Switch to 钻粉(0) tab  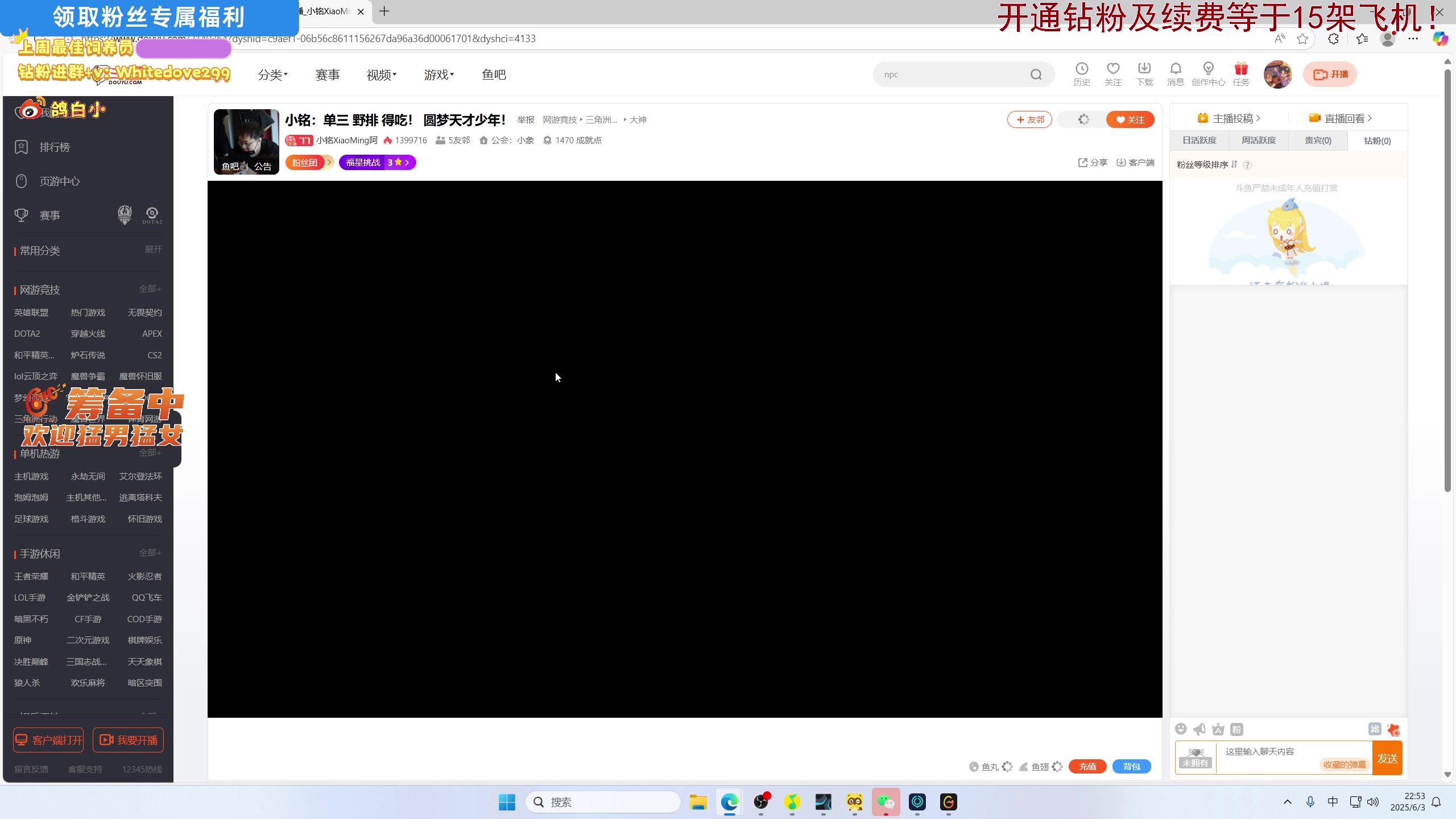click(x=1377, y=140)
